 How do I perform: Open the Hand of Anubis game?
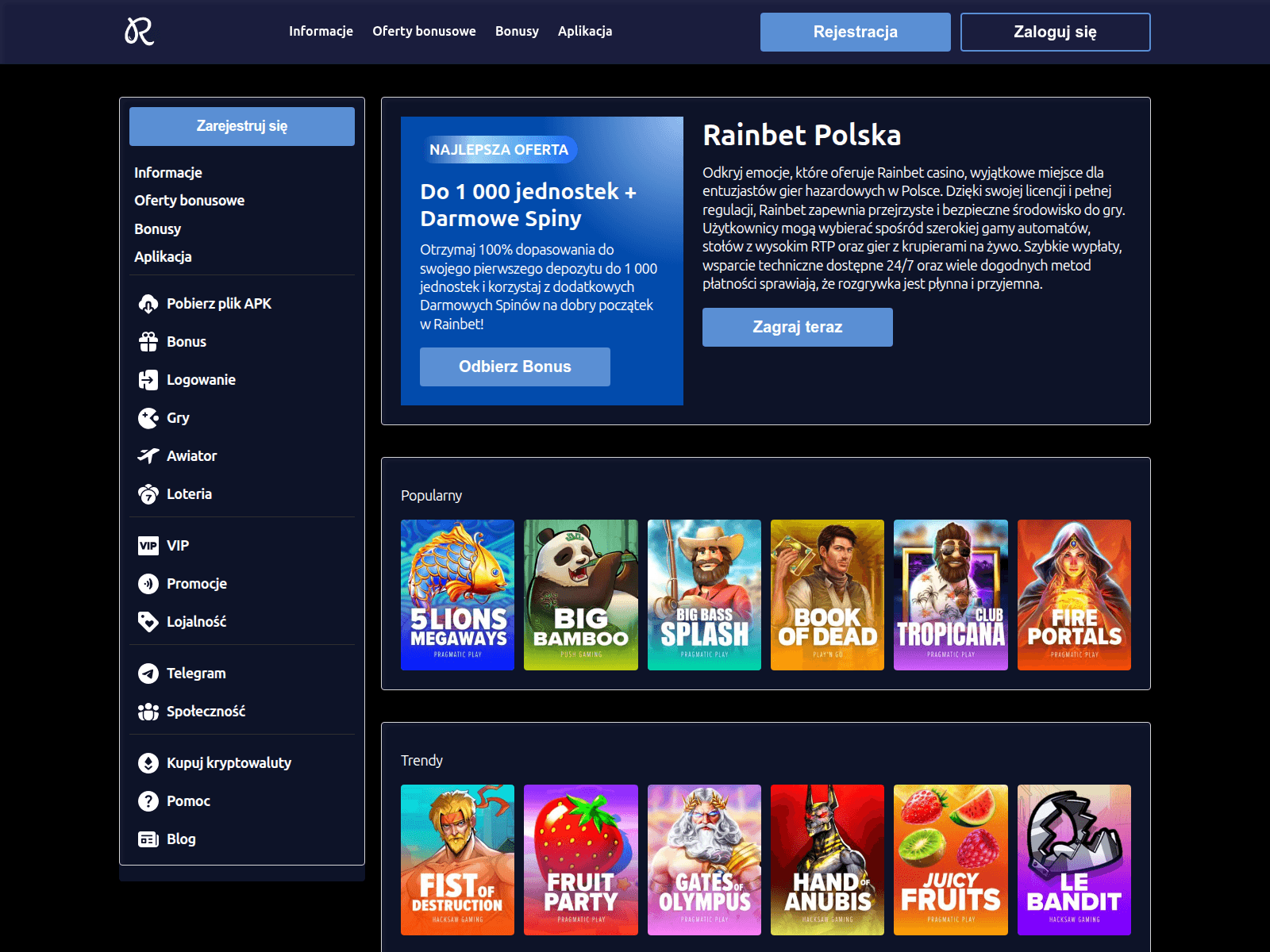coord(827,860)
